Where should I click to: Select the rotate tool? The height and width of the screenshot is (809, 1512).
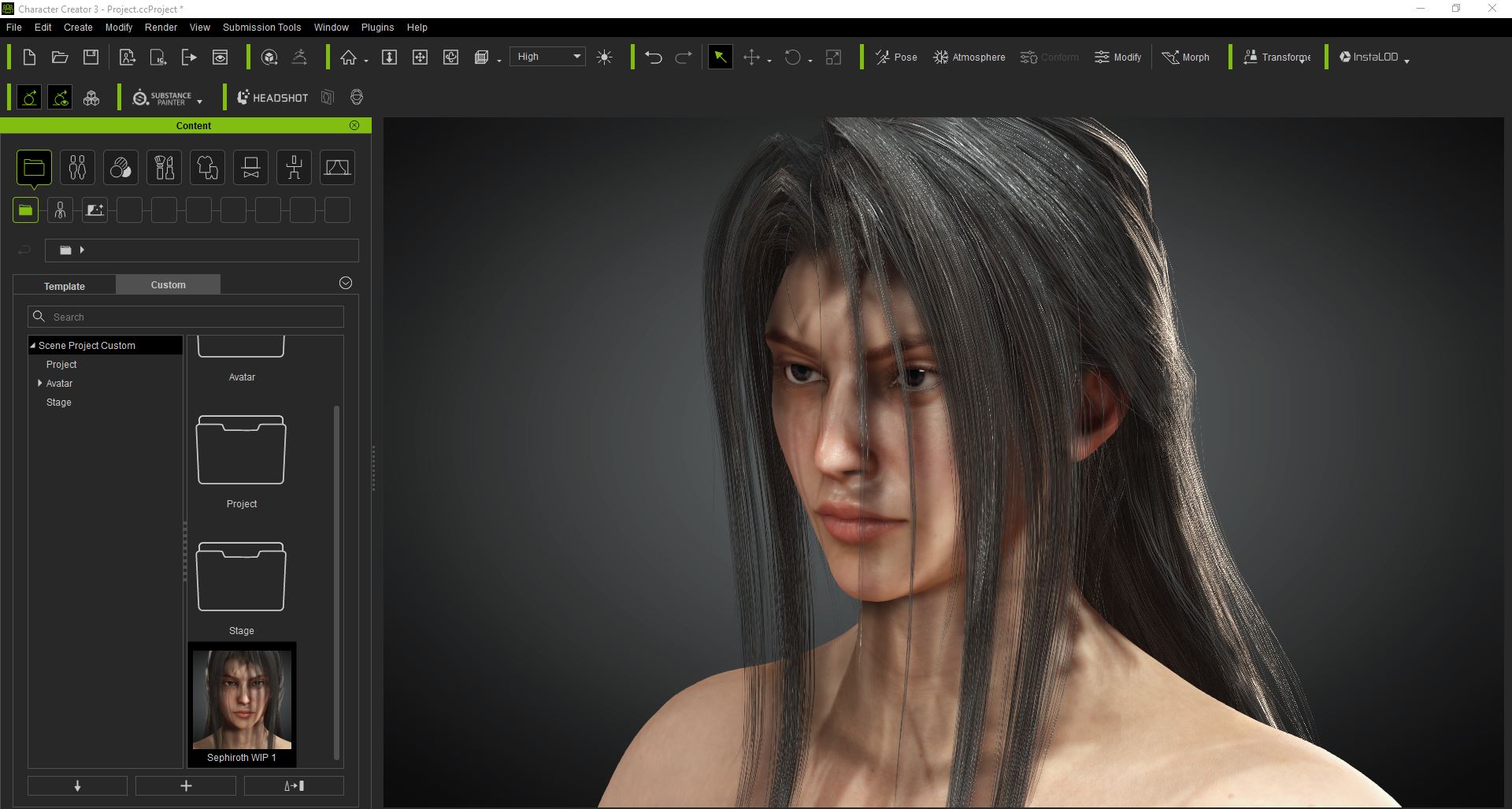(x=792, y=57)
